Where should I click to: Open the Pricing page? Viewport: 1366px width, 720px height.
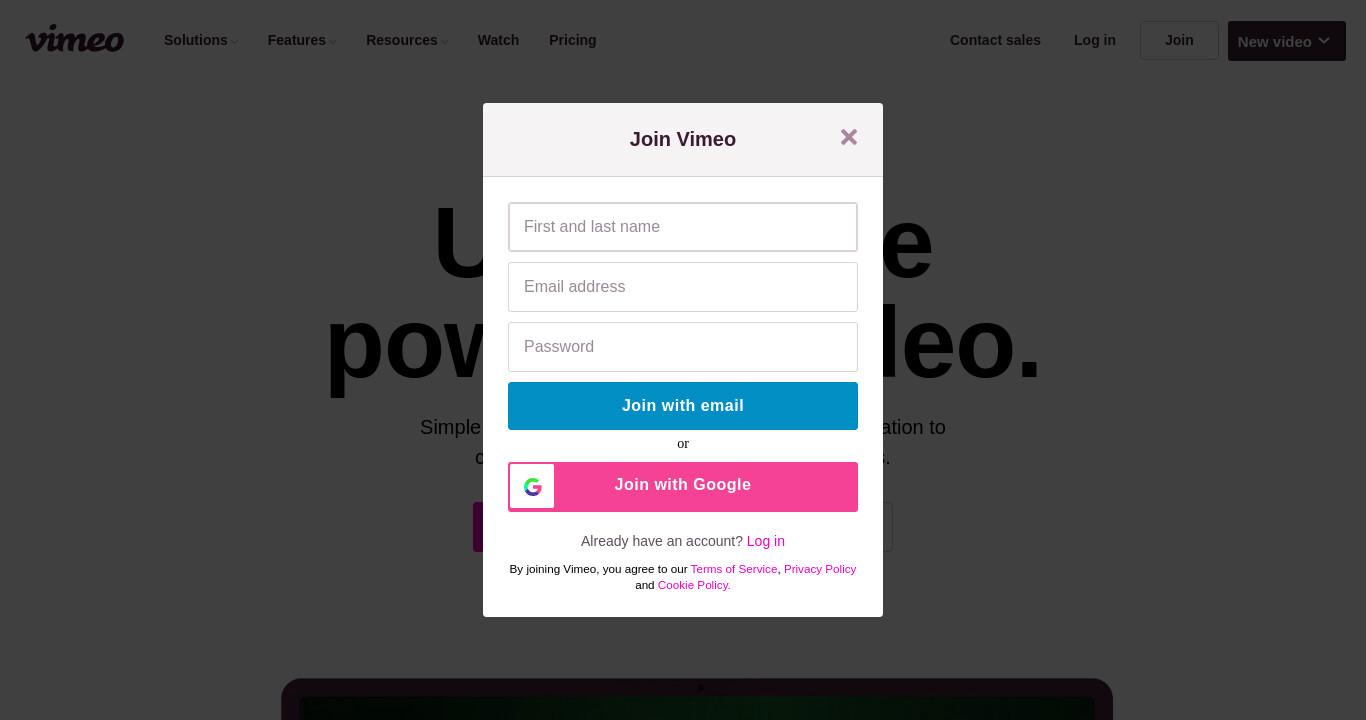pyautogui.click(x=572, y=40)
